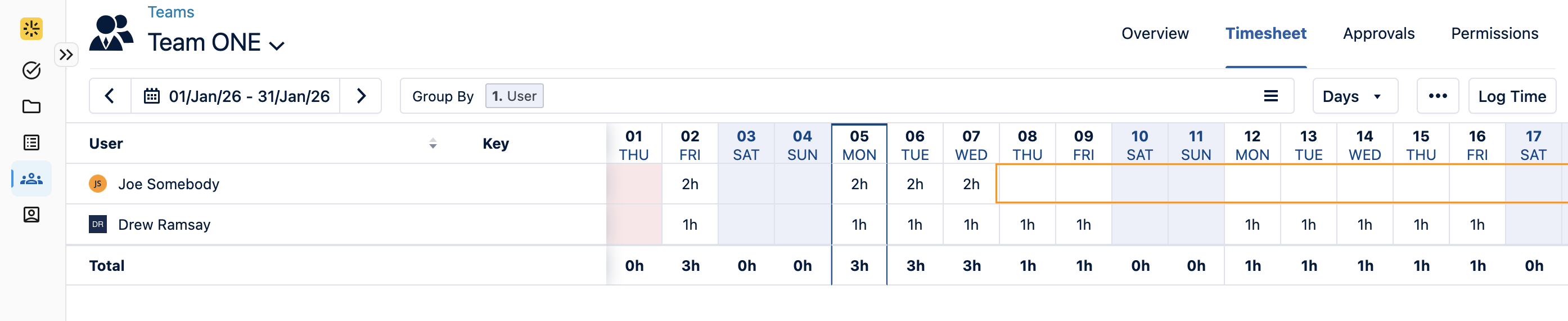Screen dimensions: 1568x321
Task: Open the reports list icon in sidebar
Action: pyautogui.click(x=31, y=142)
